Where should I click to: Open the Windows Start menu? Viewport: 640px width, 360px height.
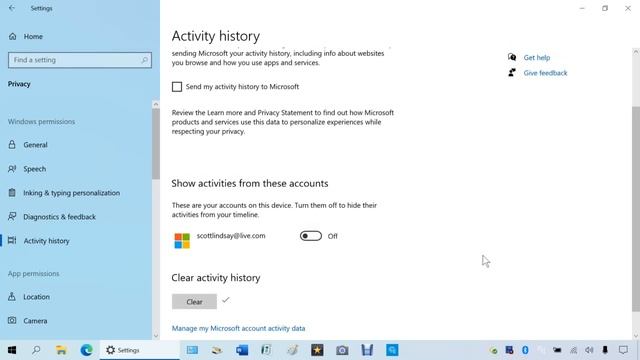(x=12, y=350)
